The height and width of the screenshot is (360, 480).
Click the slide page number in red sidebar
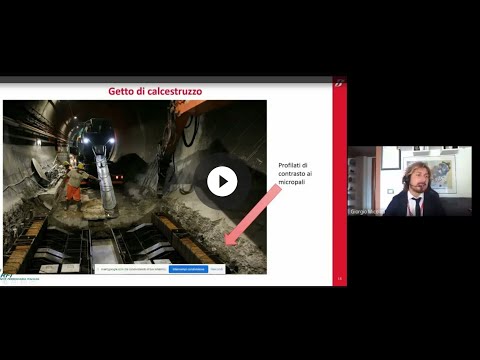pyautogui.click(x=340, y=279)
